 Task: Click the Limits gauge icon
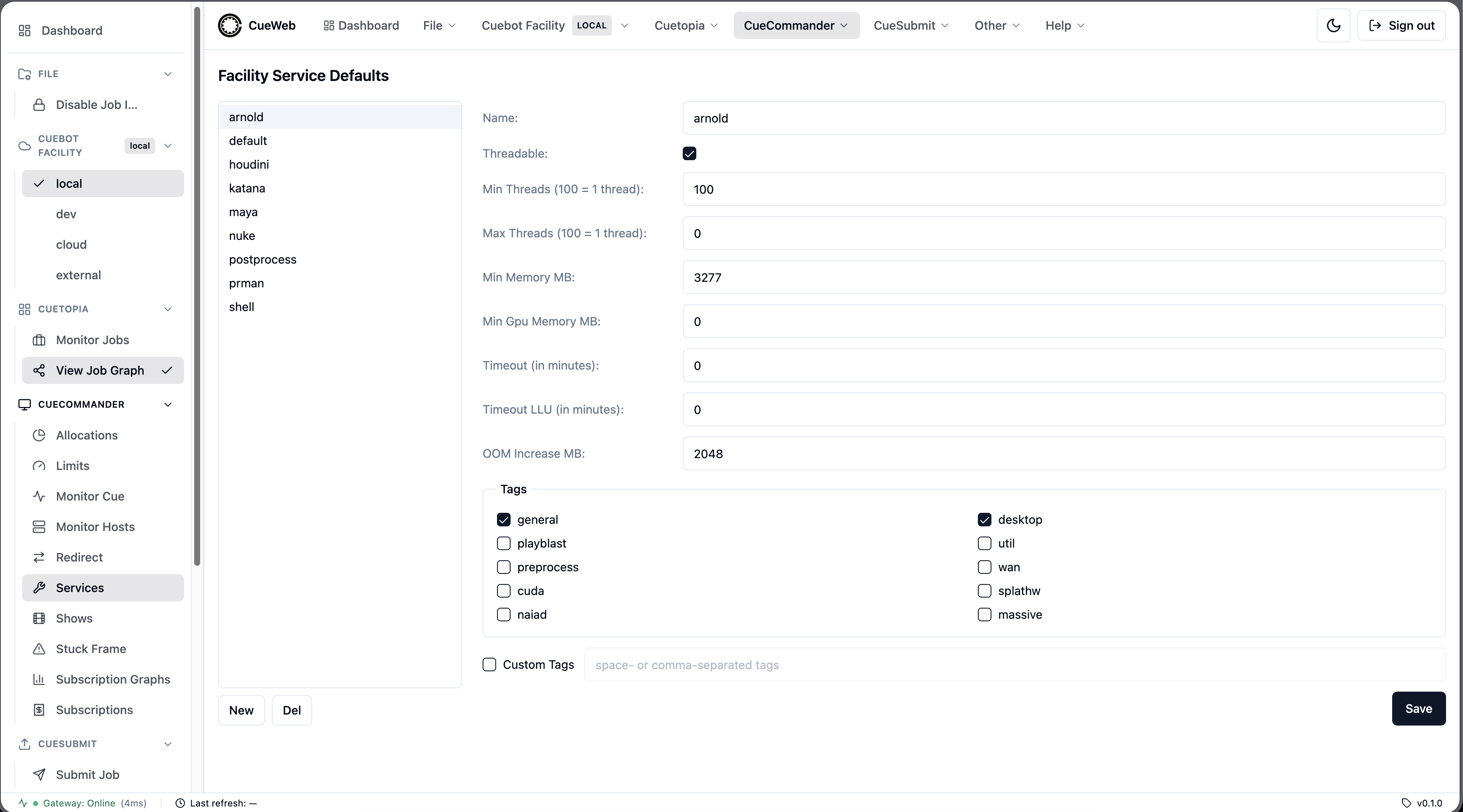(39, 466)
